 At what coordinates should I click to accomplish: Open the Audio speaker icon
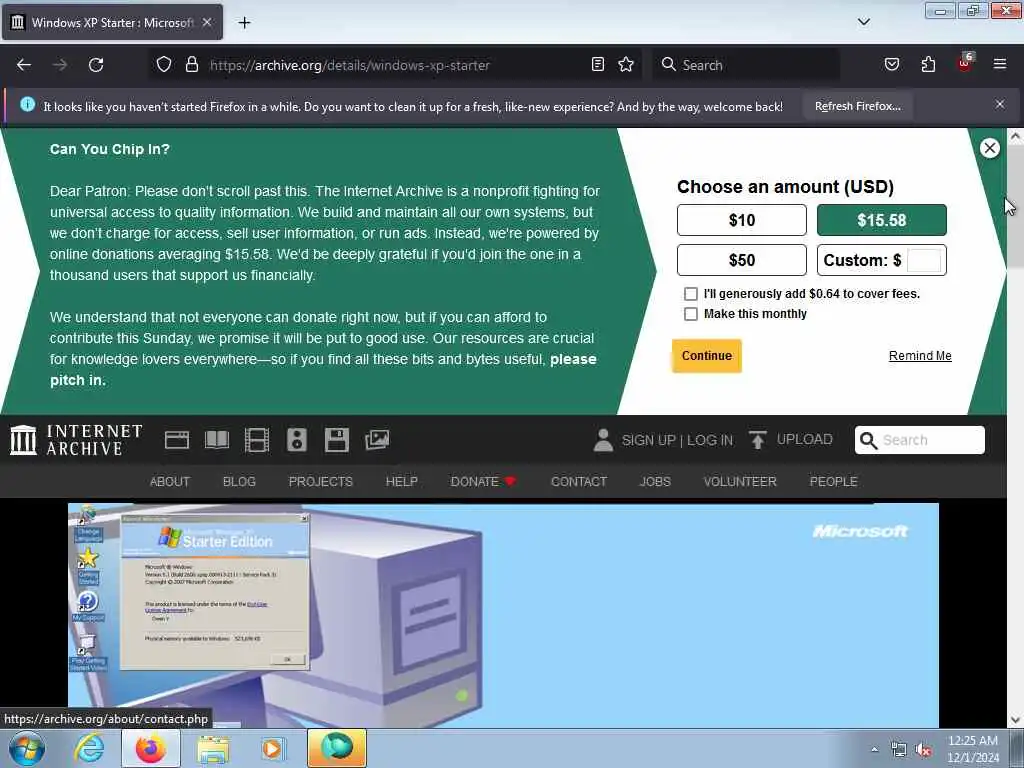[296, 440]
